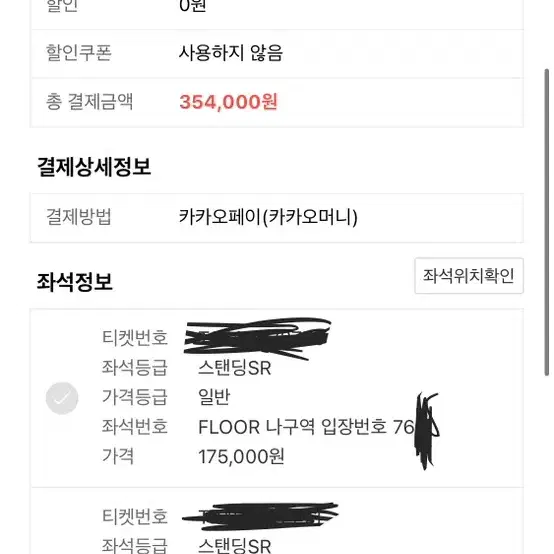Click the 일반 price grade value
Image resolution: width=554 pixels, height=554 pixels.
(x=214, y=397)
